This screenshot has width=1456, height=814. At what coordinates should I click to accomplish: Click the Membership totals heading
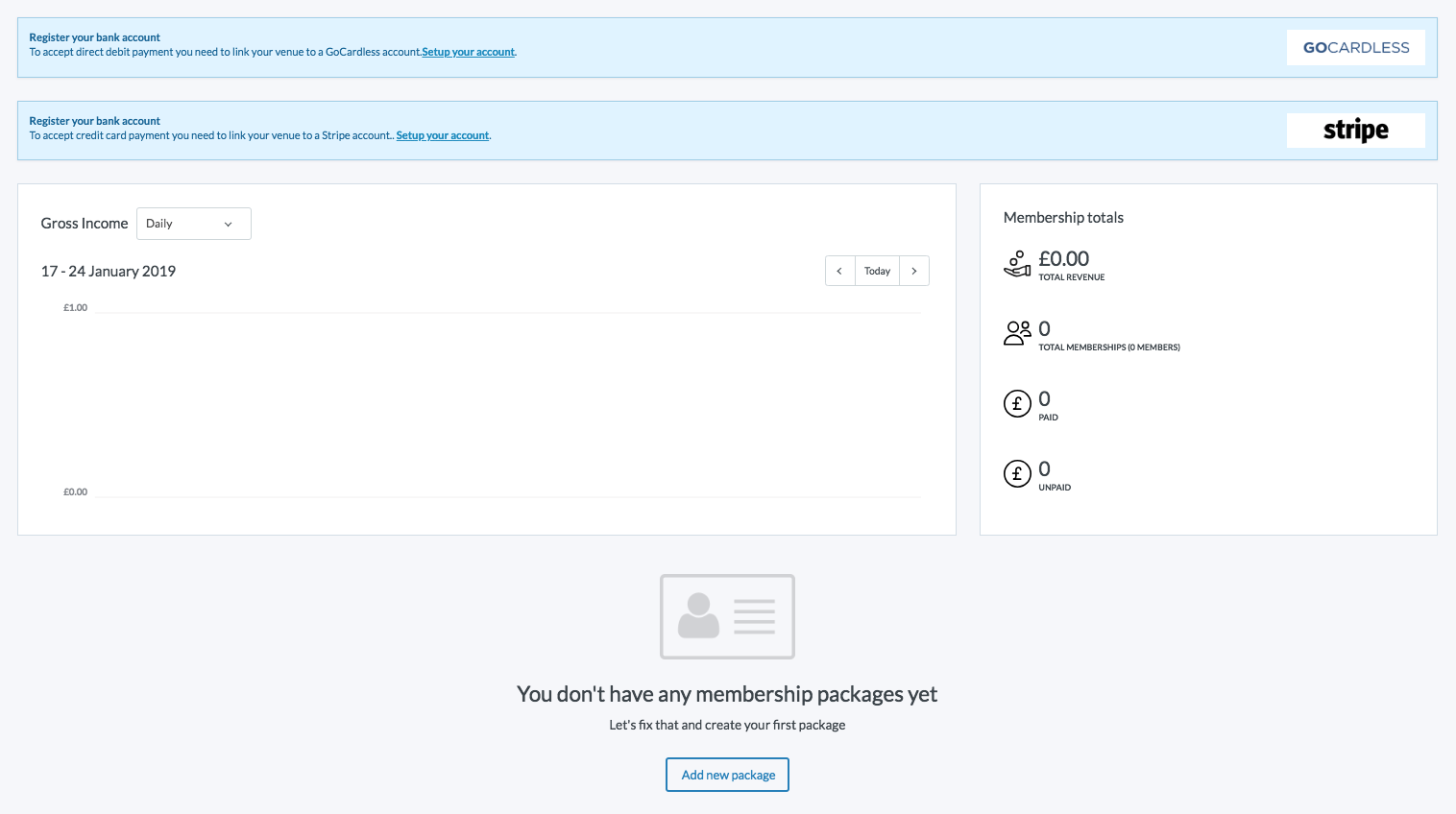pyautogui.click(x=1063, y=218)
